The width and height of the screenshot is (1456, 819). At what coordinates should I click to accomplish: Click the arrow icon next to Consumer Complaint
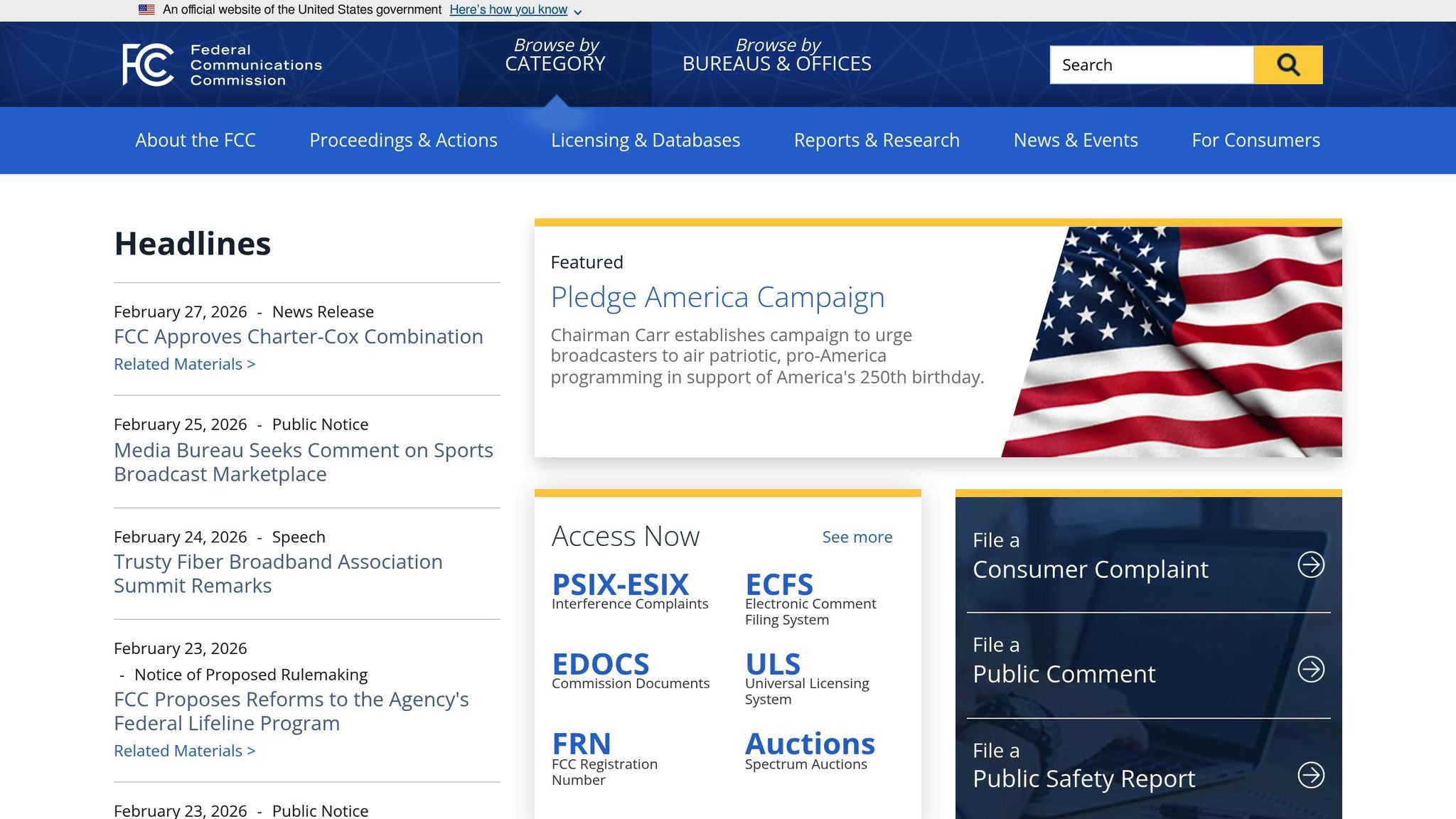[1312, 565]
